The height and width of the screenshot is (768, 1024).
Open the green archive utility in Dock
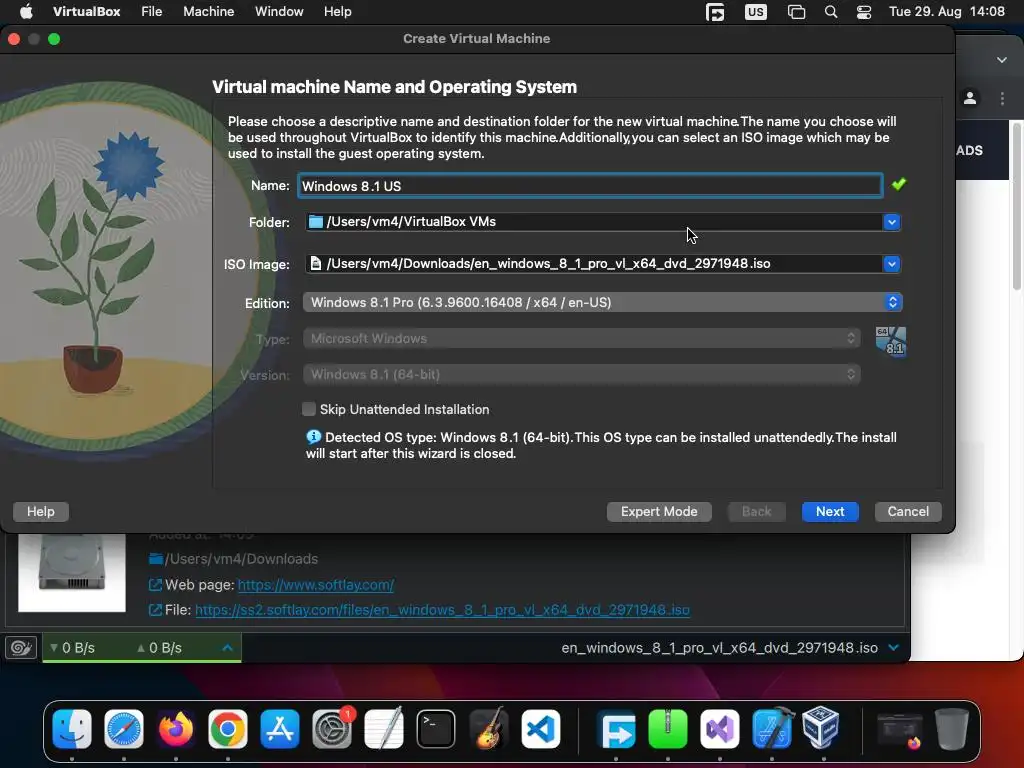tap(667, 728)
